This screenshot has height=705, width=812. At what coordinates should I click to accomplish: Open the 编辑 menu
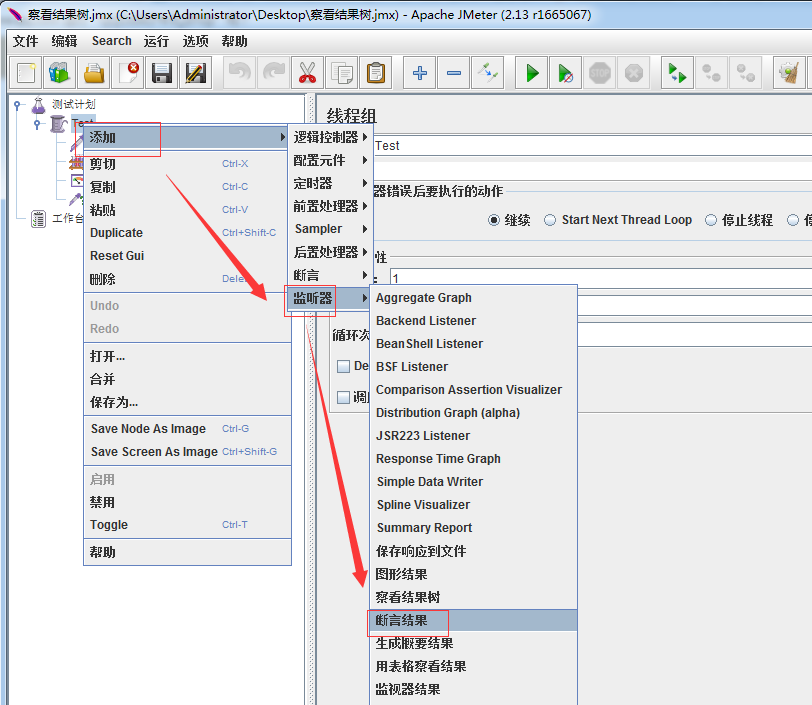(64, 41)
